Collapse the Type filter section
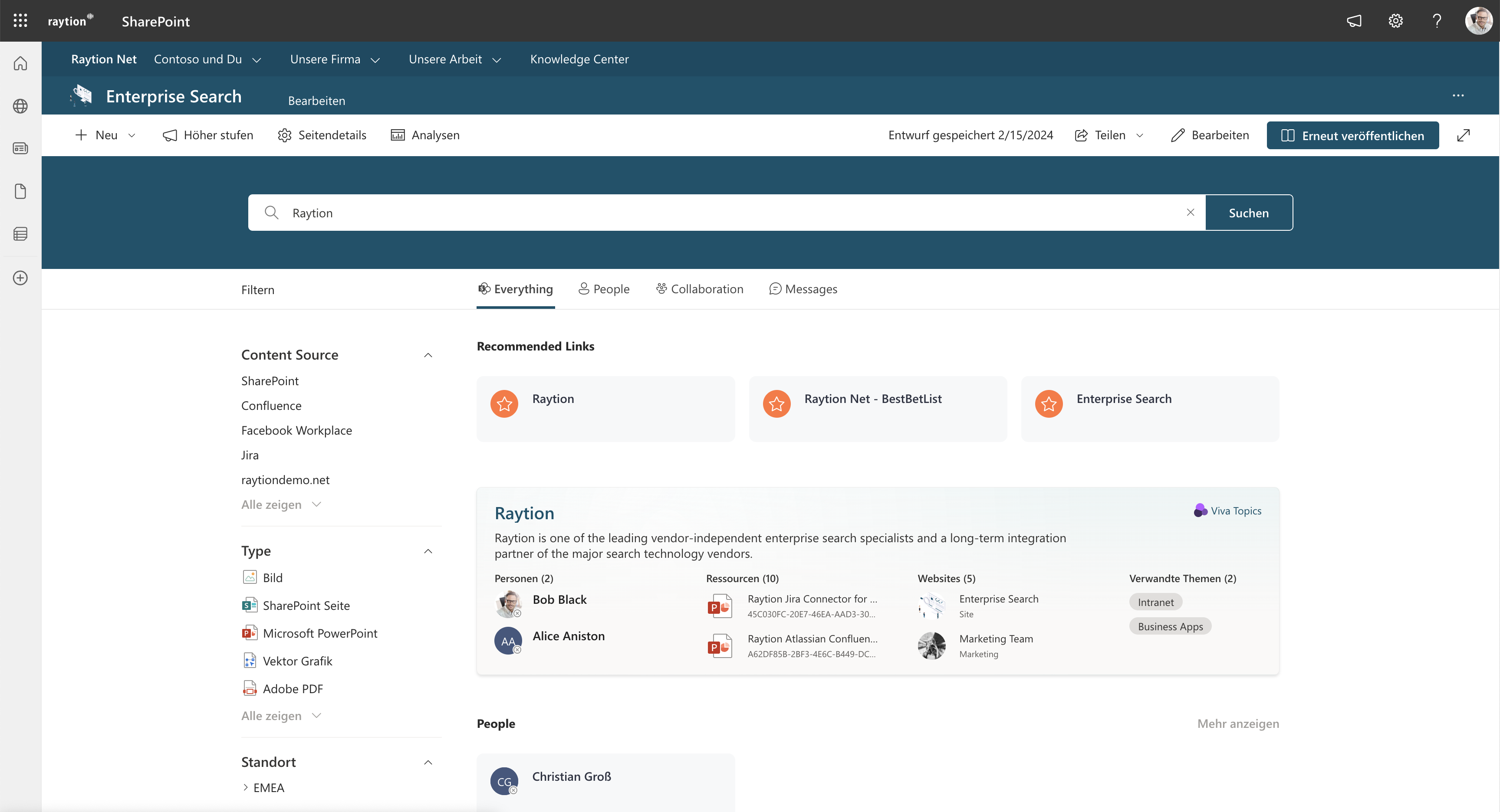The width and height of the screenshot is (1500, 812). 428,551
